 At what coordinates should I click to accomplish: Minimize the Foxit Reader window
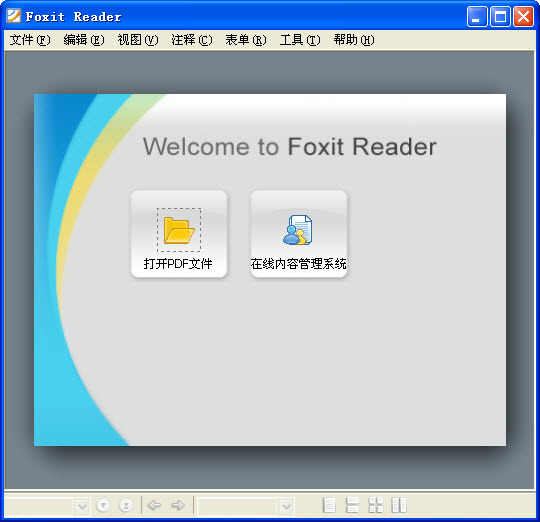[x=477, y=16]
